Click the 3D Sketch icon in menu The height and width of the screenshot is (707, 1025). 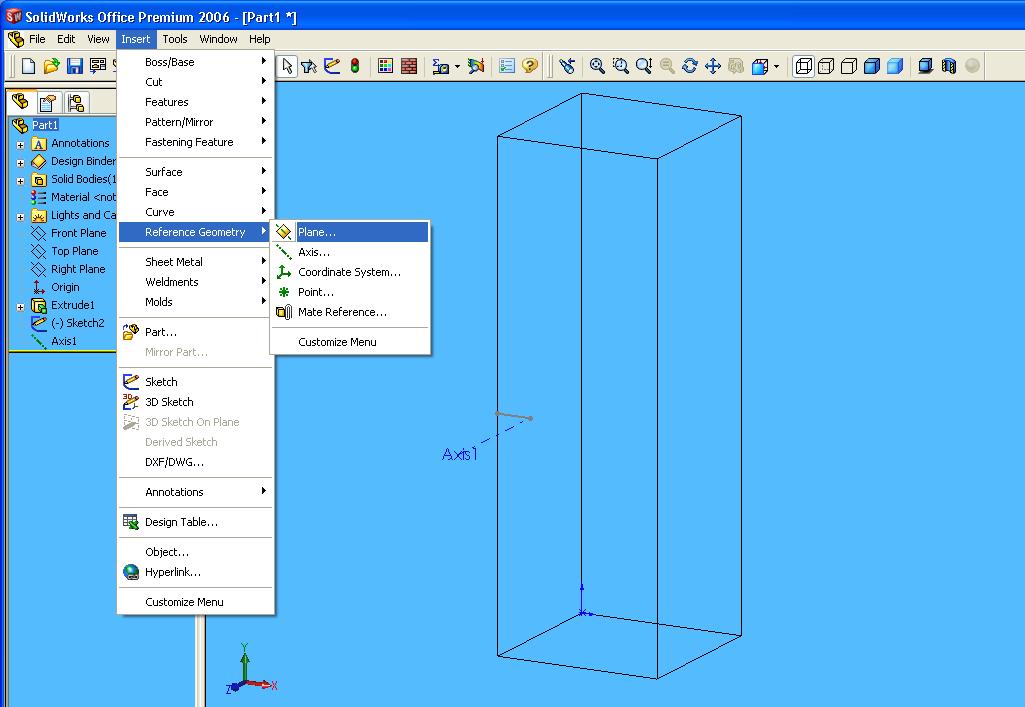coord(131,402)
